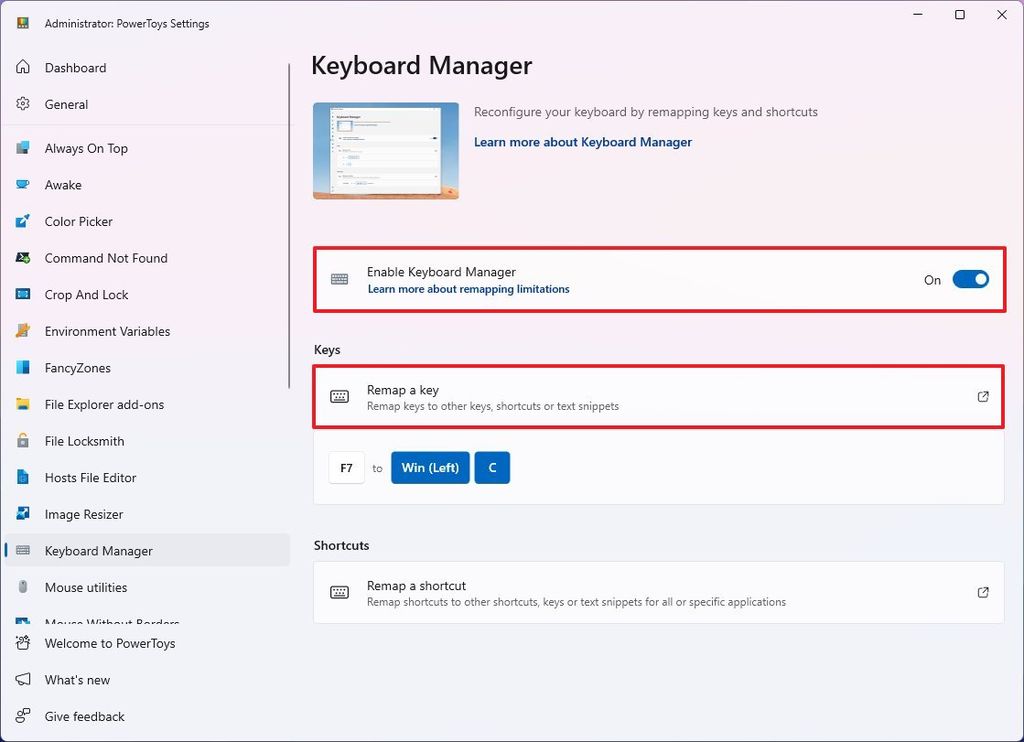
Task: Select Welcome to PowerToys
Action: pos(107,643)
